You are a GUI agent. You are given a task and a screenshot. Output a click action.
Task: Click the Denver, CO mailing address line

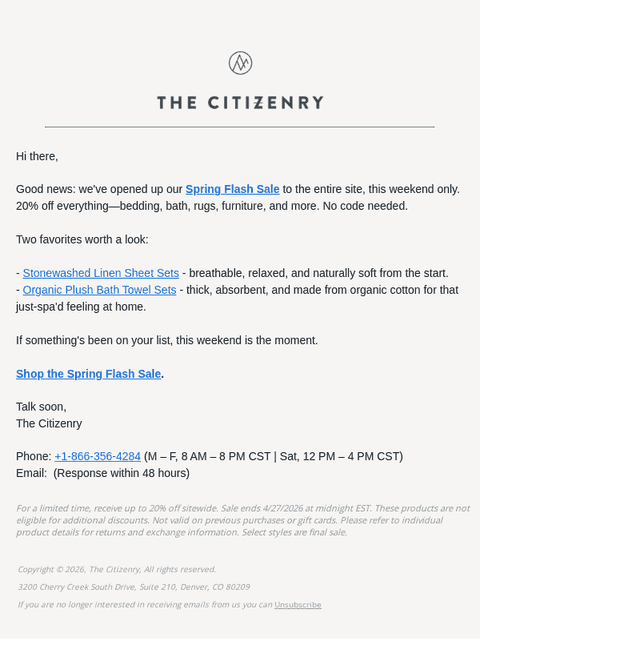pos(134,587)
